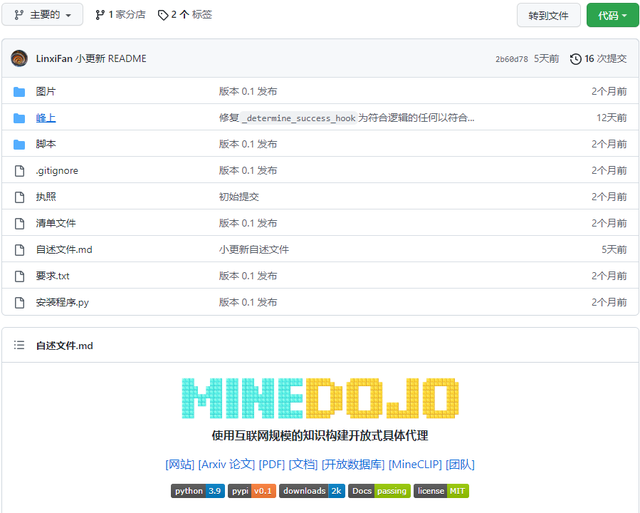
Task: Click the 执照 file icon
Action: pyautogui.click(x=19, y=197)
